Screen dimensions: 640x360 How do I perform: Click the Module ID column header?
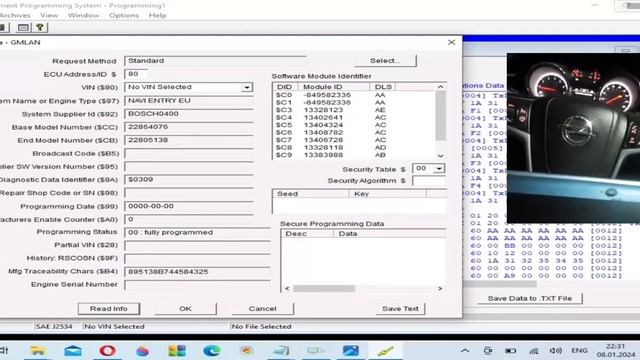(x=334, y=87)
